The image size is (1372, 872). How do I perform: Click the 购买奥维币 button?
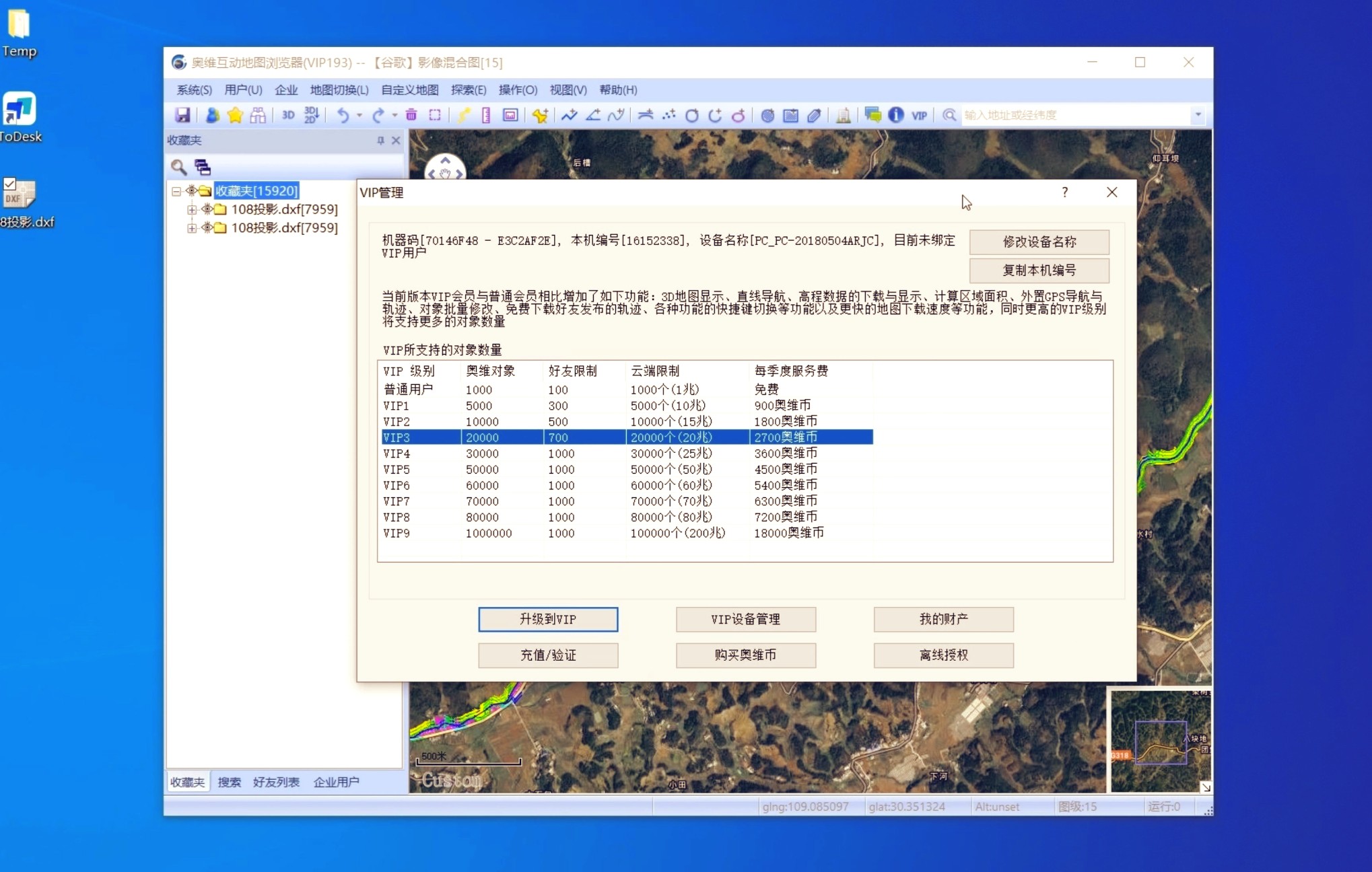[746, 655]
